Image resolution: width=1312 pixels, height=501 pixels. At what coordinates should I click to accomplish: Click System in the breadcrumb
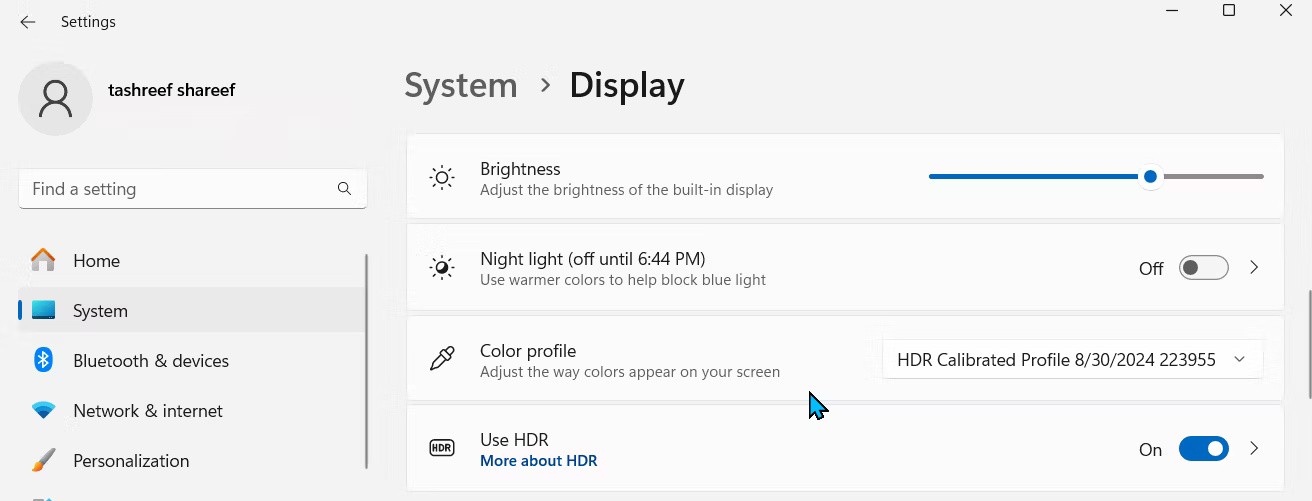461,86
